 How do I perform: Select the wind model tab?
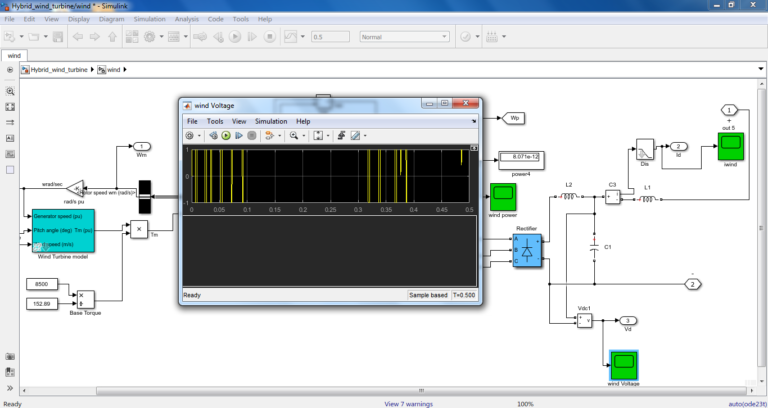point(14,55)
